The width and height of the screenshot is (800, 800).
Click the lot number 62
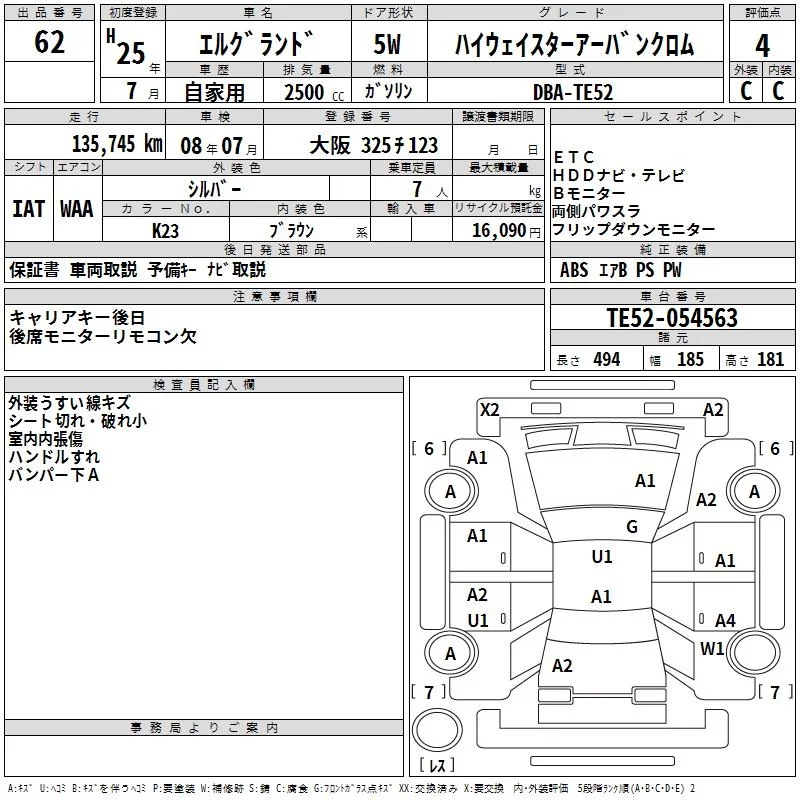(49, 42)
